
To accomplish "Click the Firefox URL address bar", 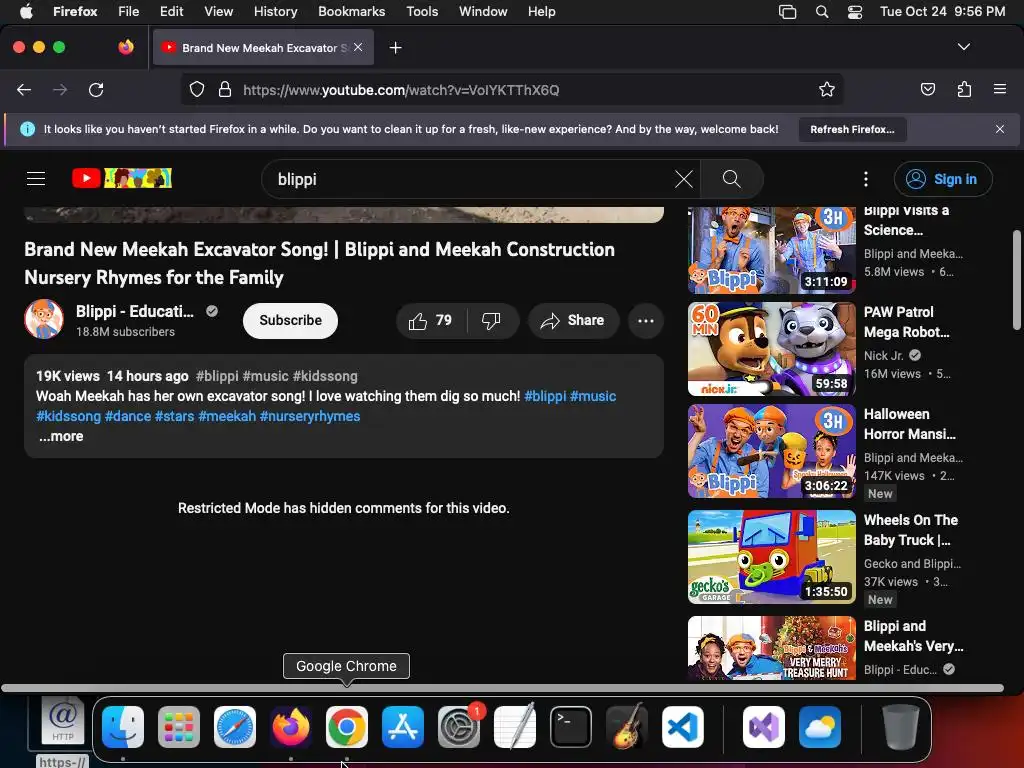I will 512,90.
